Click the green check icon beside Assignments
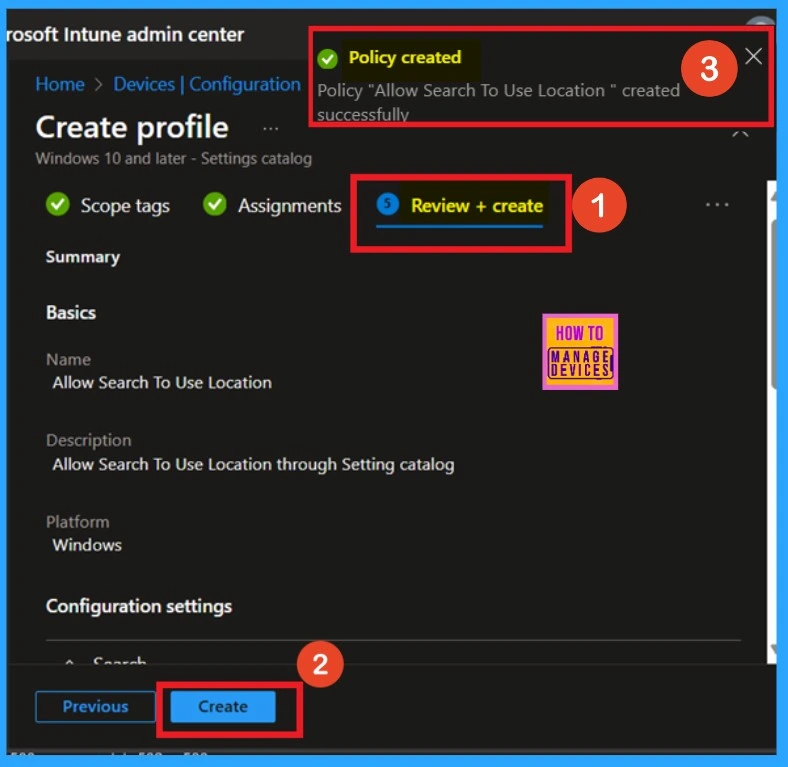The height and width of the screenshot is (767, 788). 215,204
